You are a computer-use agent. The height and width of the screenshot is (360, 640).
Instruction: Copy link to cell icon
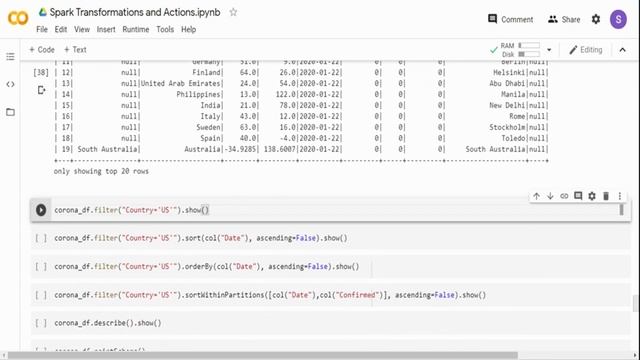[x=564, y=196]
